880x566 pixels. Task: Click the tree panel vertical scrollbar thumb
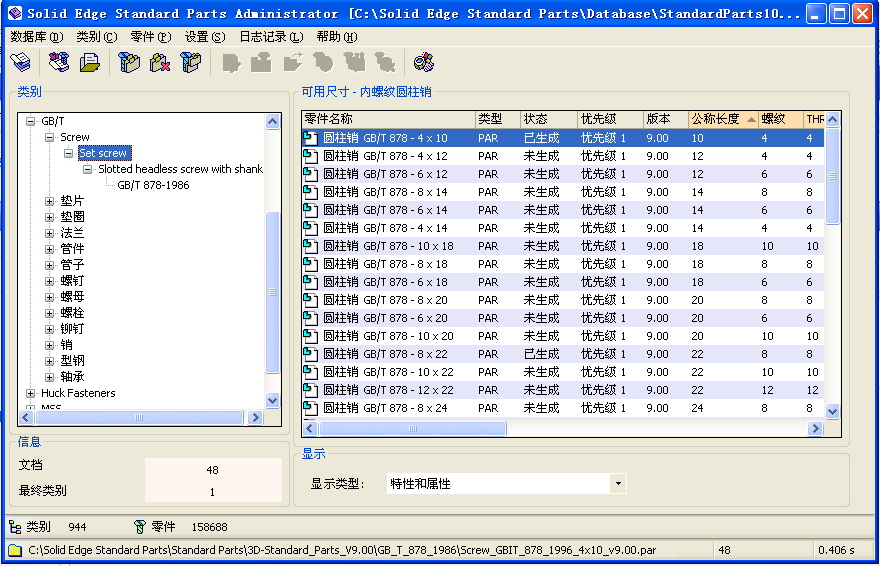point(273,292)
